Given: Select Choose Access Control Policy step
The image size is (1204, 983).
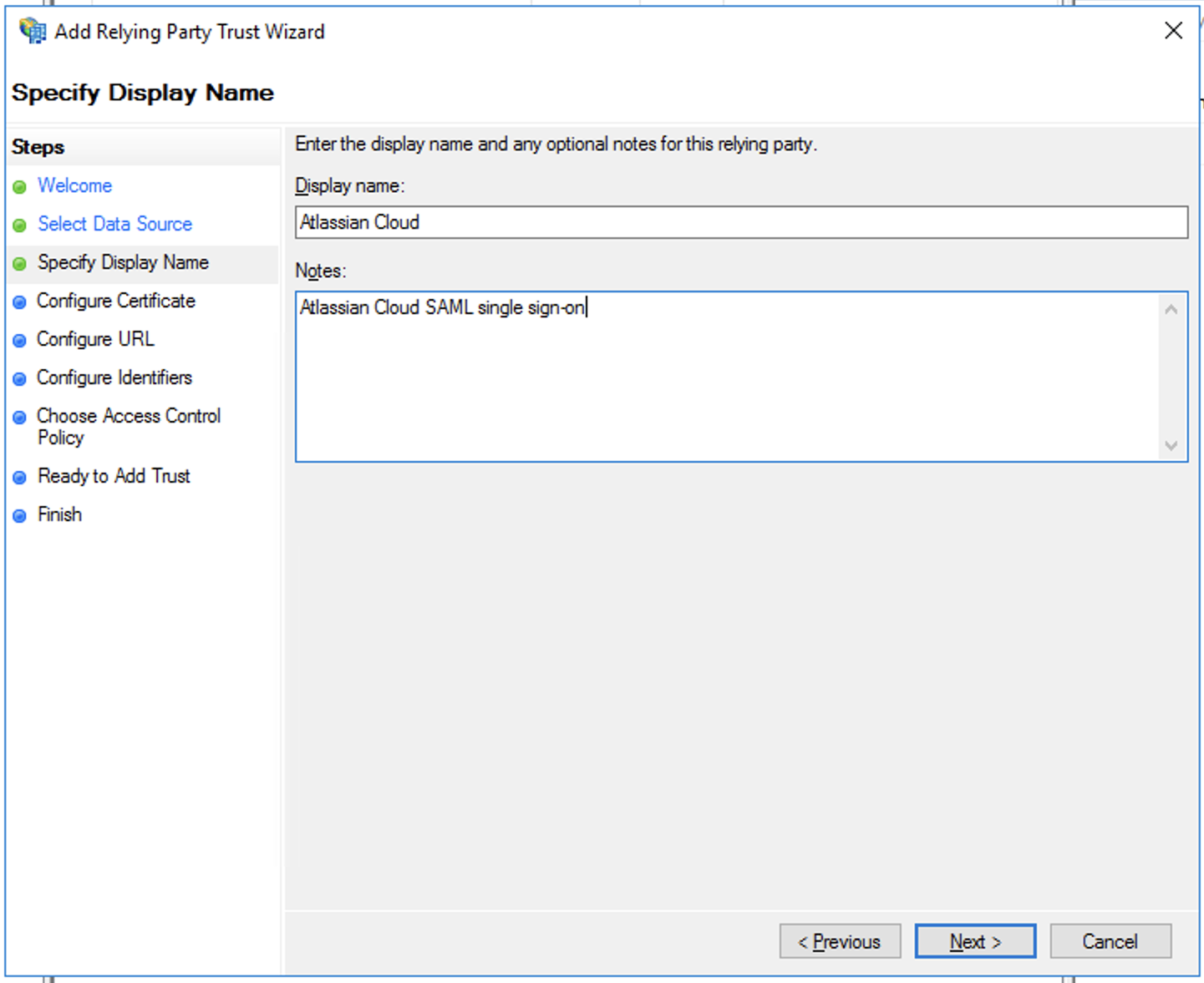Looking at the screenshot, I should [x=129, y=426].
